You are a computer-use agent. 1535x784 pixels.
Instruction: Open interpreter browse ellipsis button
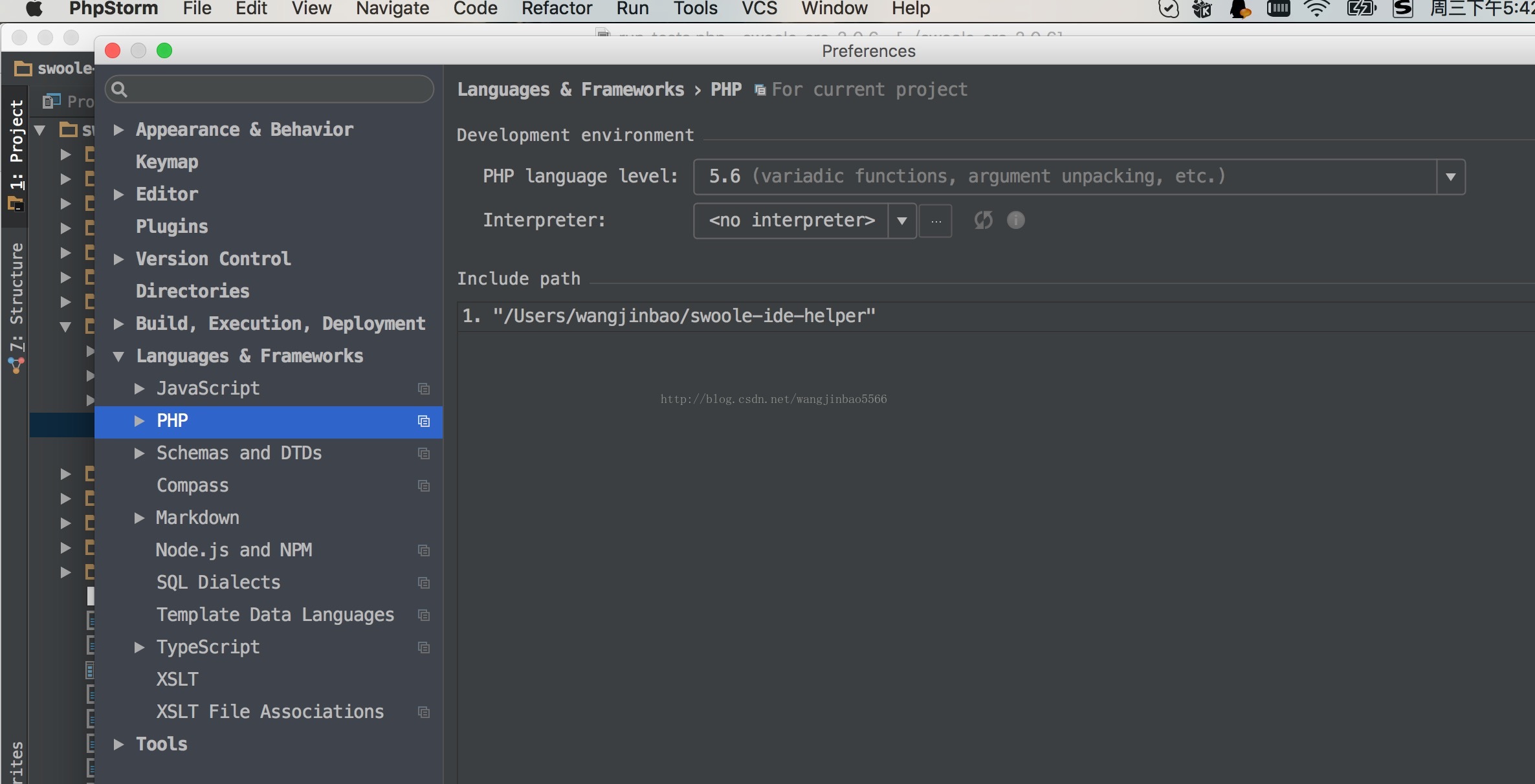tap(936, 221)
